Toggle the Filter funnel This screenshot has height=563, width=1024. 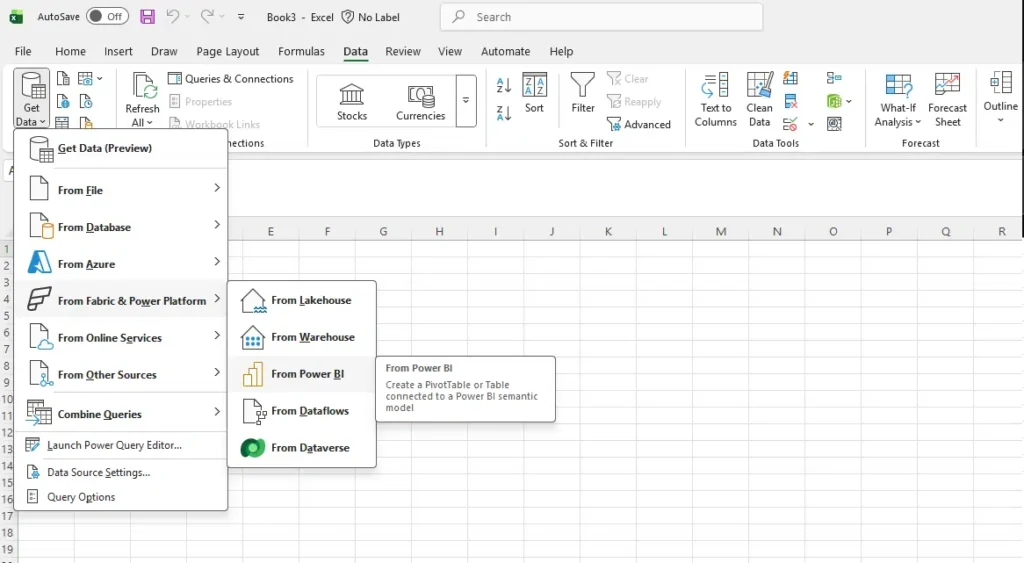(583, 93)
